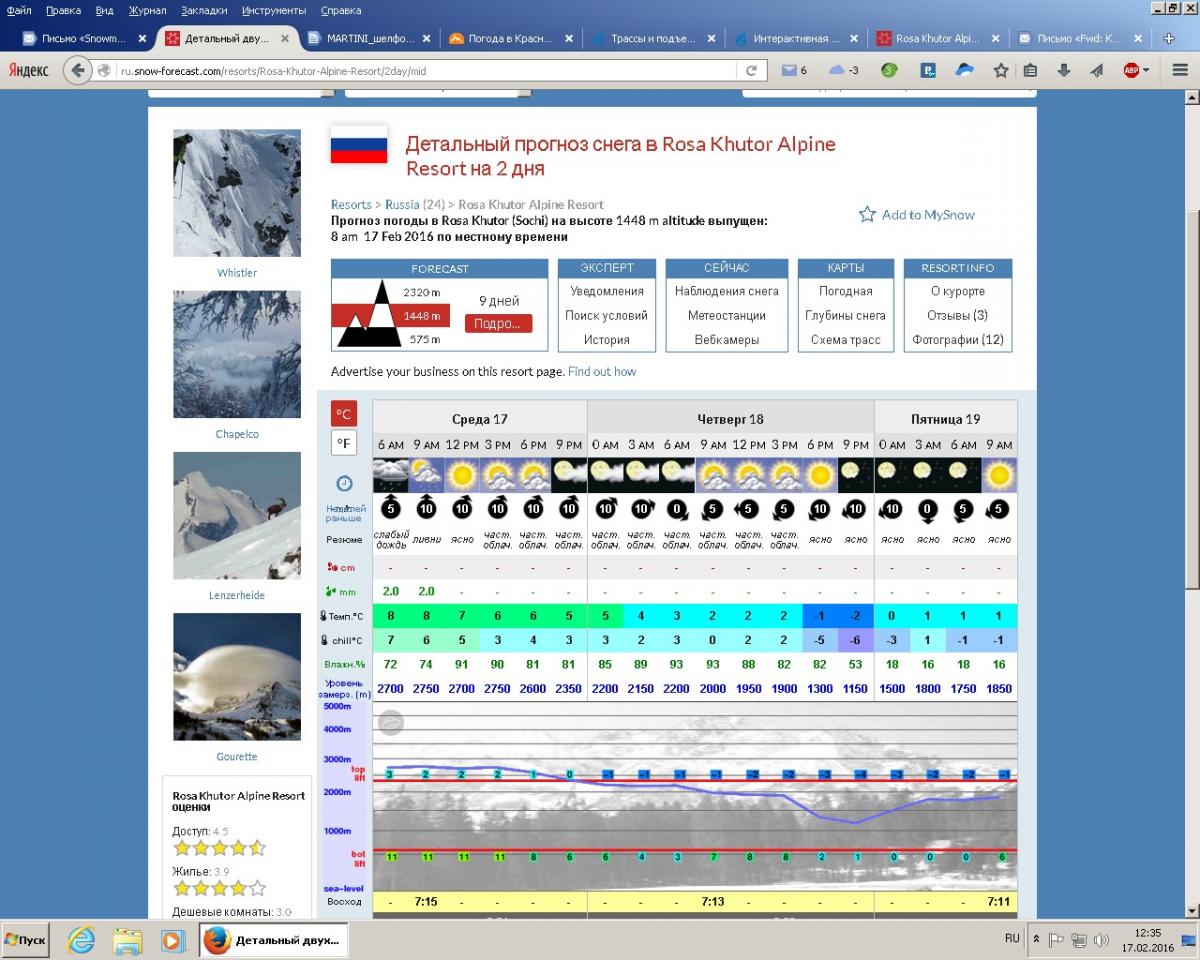Select the 575 m elevation forecast
The image size is (1200, 960).
pyautogui.click(x=424, y=340)
